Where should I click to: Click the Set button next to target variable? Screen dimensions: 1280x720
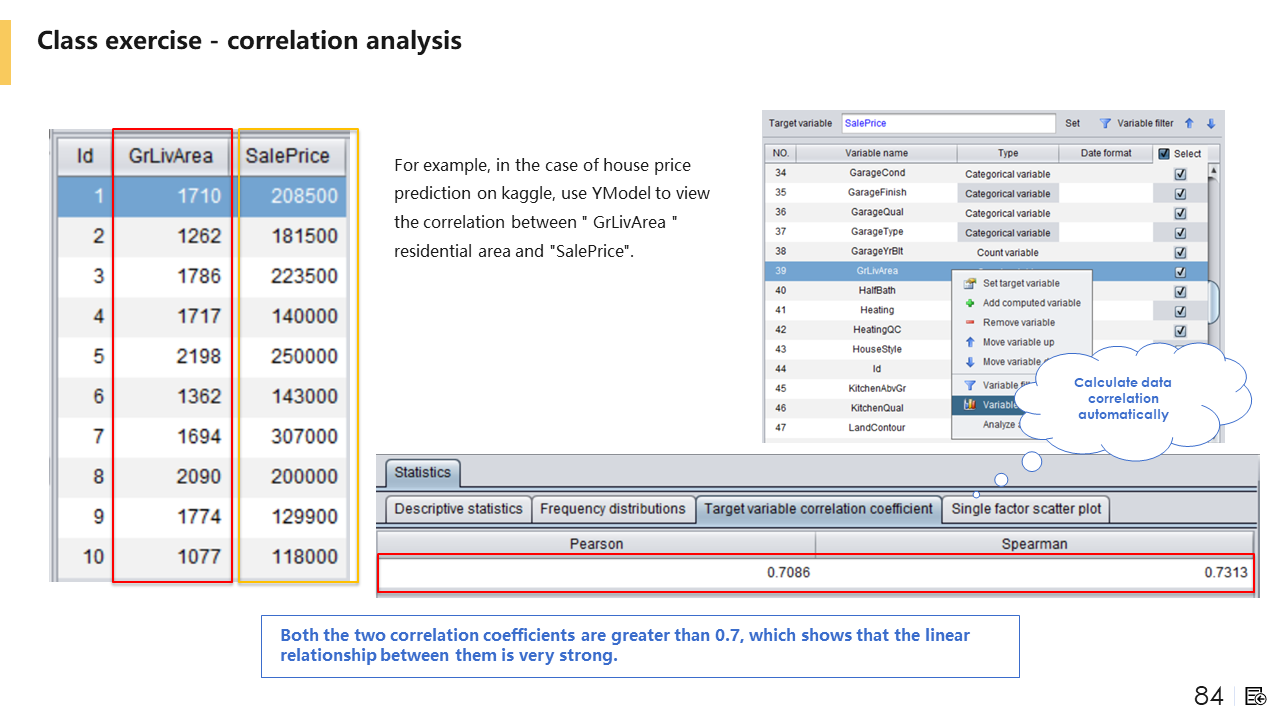[x=1072, y=124]
